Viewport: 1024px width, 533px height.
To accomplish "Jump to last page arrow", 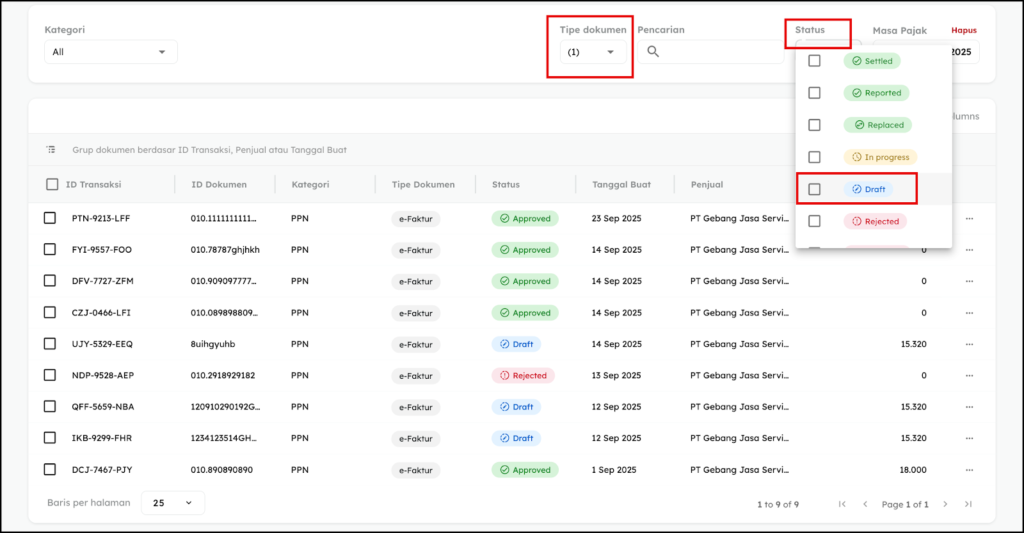I will (x=968, y=504).
